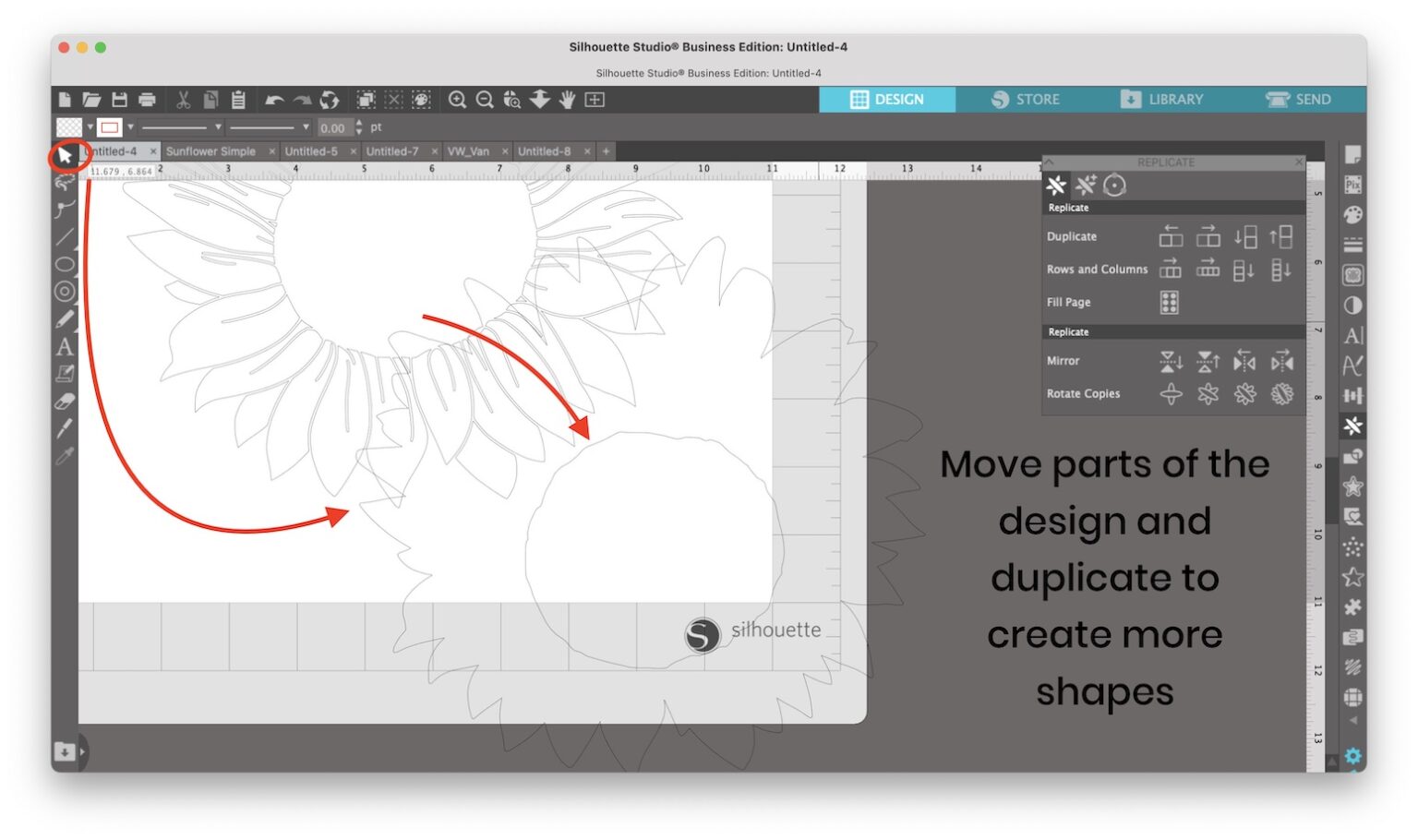Close the Replicate panel

[x=1299, y=162]
